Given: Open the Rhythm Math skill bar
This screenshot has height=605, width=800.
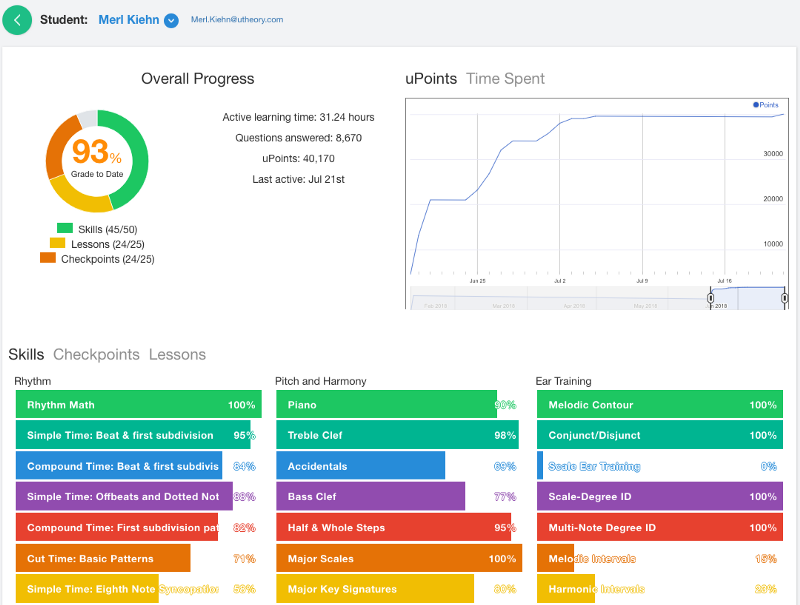Looking at the screenshot, I should (x=139, y=405).
